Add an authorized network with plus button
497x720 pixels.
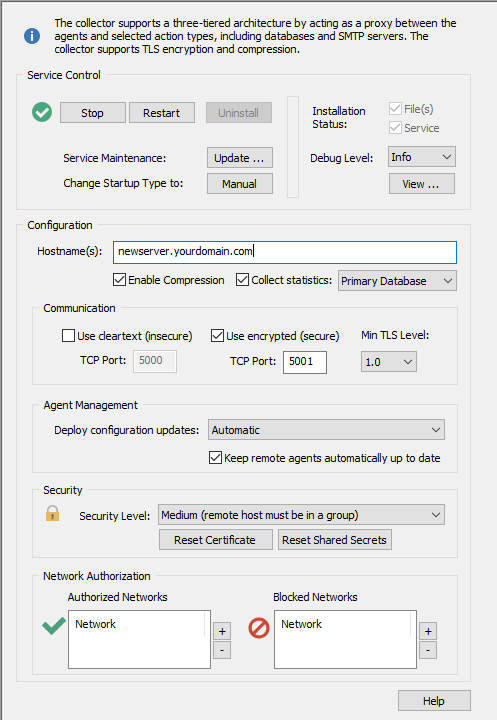(222, 631)
